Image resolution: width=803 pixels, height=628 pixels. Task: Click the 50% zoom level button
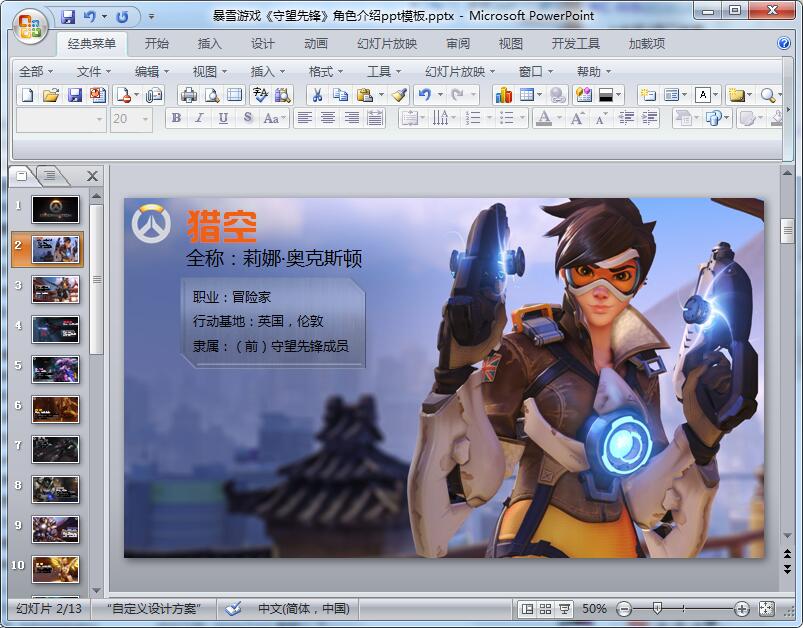point(594,609)
